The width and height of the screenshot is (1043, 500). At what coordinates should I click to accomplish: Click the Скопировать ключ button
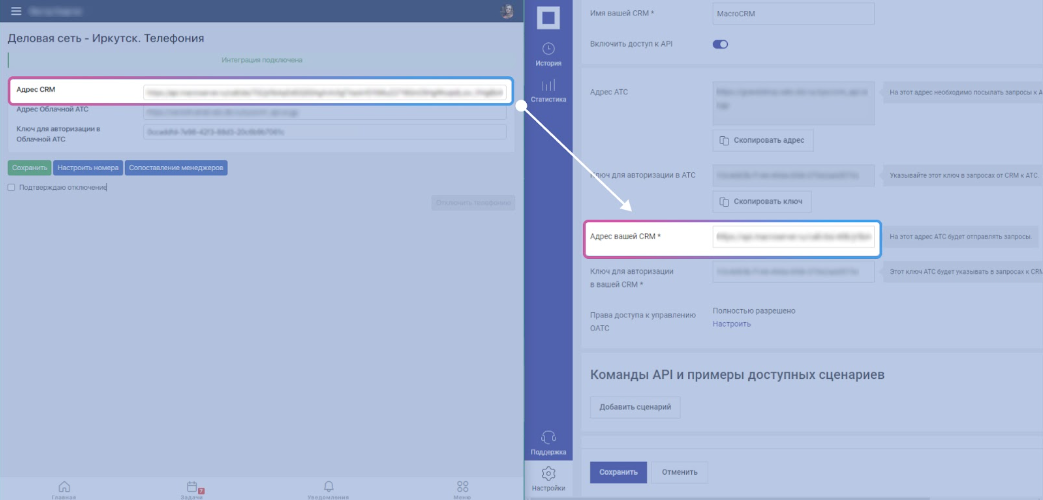click(762, 201)
